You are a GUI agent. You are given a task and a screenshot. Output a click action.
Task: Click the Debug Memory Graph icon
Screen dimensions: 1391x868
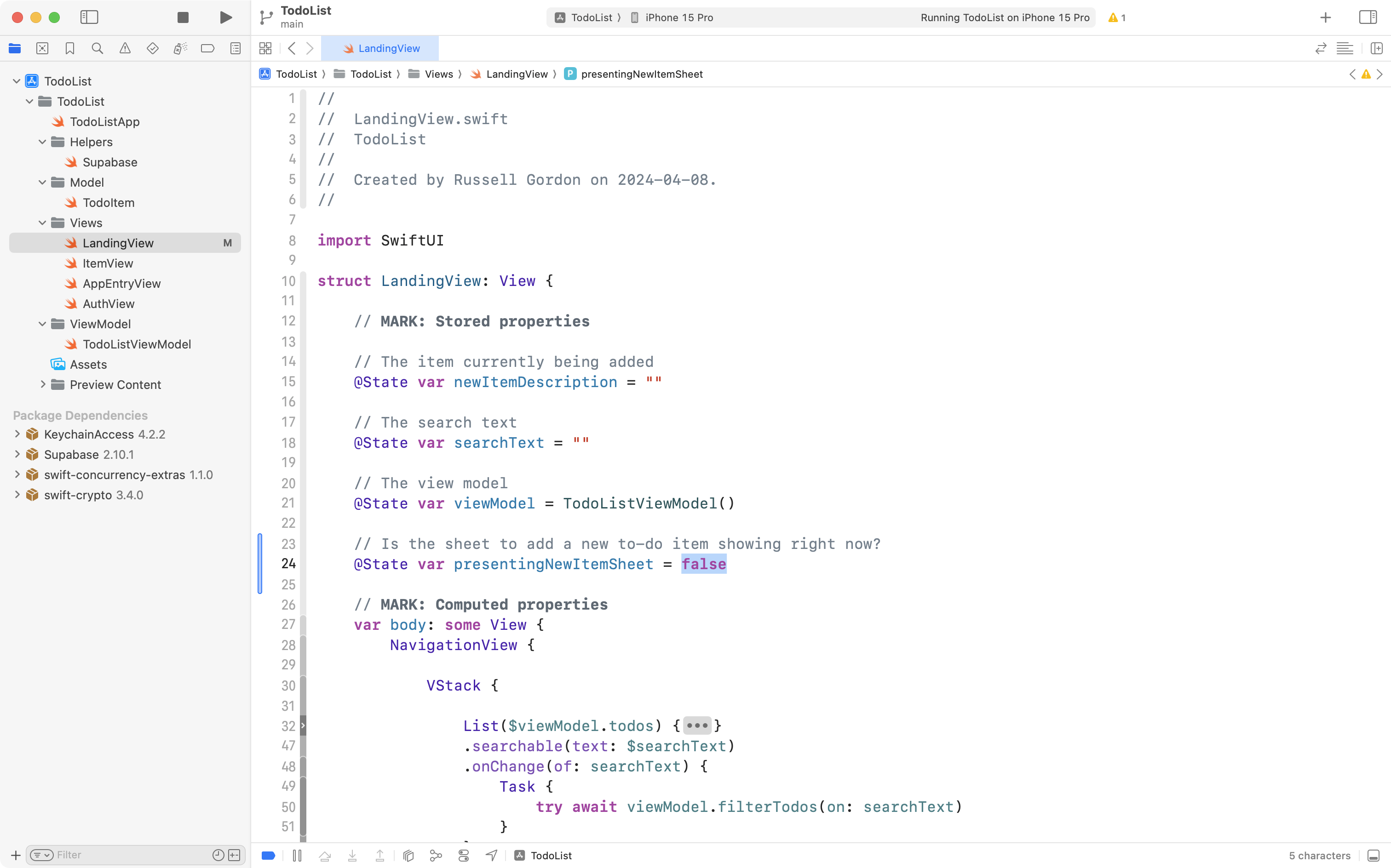point(435,855)
